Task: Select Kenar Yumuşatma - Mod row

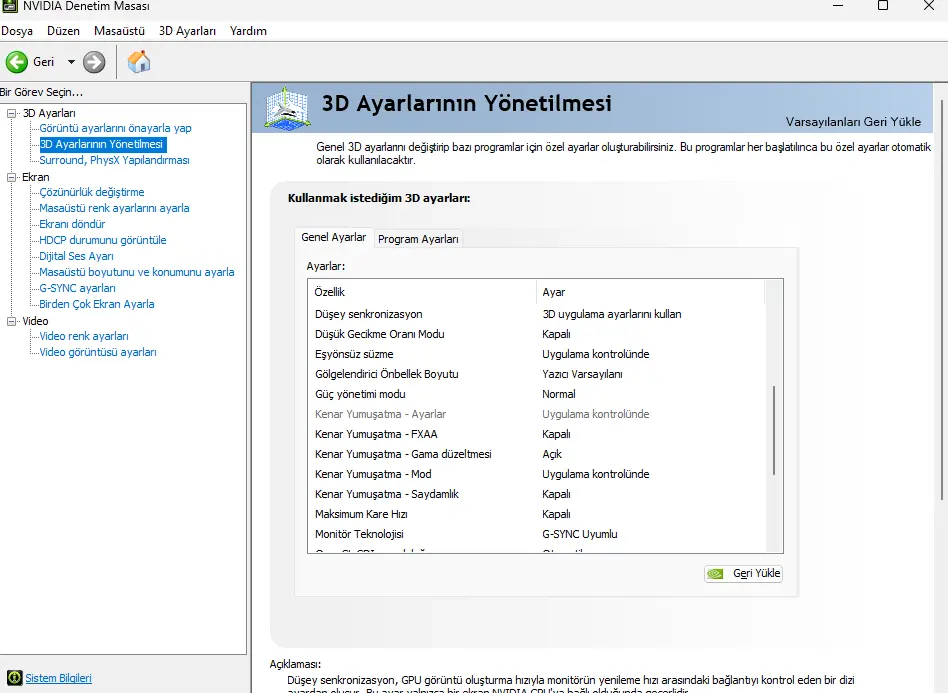Action: (536, 474)
